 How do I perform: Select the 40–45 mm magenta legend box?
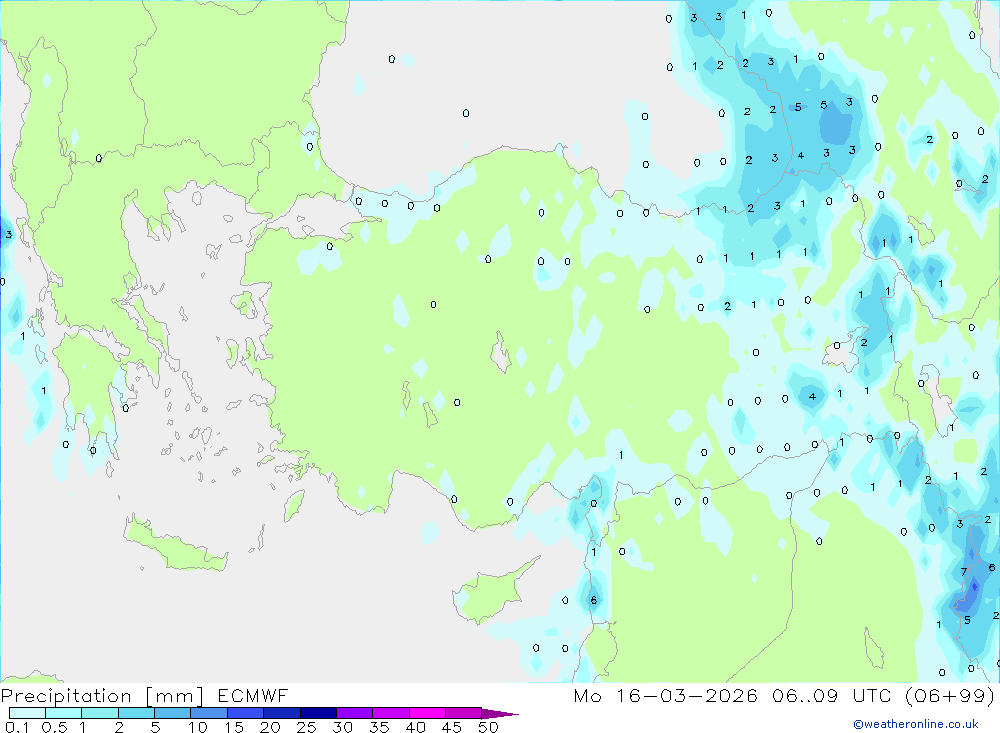pos(427,713)
